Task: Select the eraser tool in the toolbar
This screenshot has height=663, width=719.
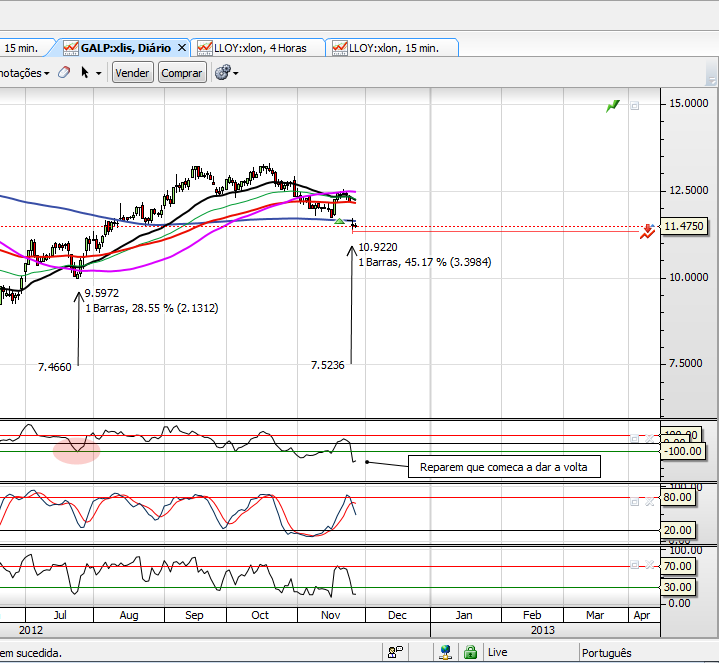Action: pyautogui.click(x=64, y=72)
